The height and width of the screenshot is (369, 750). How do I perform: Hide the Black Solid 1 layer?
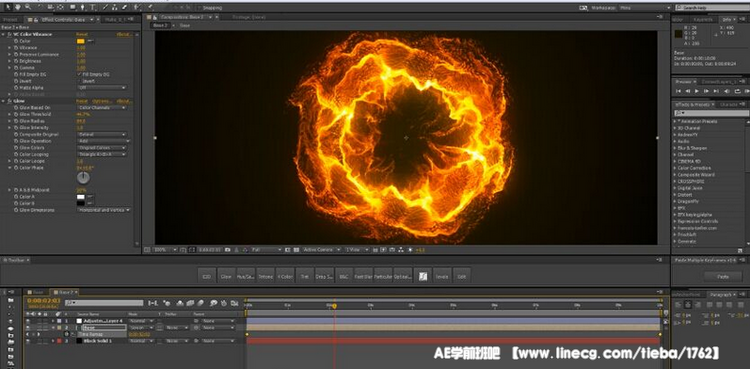[28, 341]
